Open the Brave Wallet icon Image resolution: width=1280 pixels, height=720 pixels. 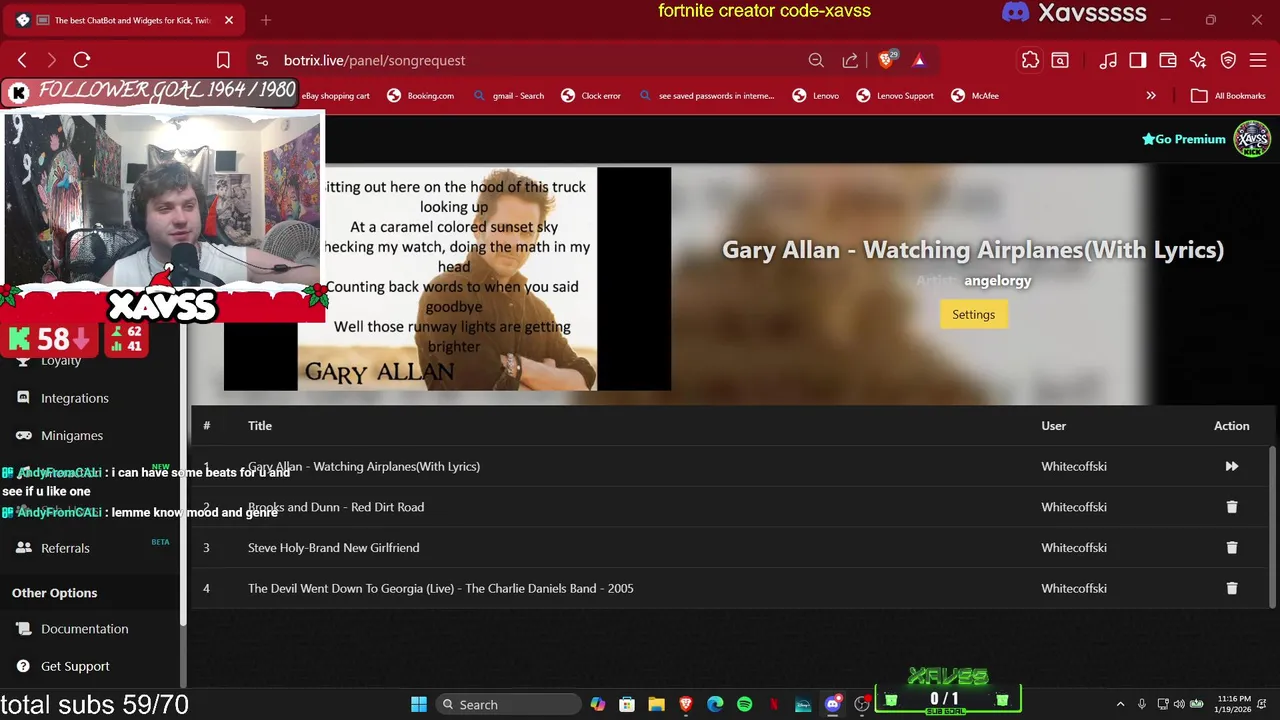pos(1168,60)
